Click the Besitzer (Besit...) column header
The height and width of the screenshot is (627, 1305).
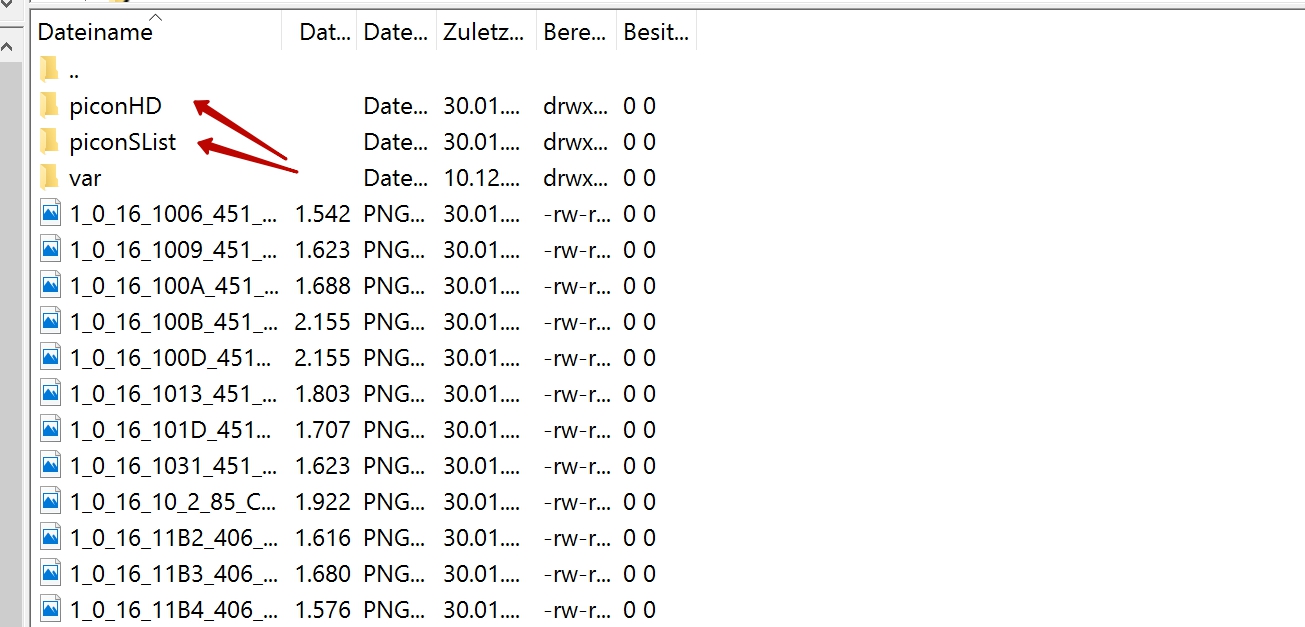655,33
